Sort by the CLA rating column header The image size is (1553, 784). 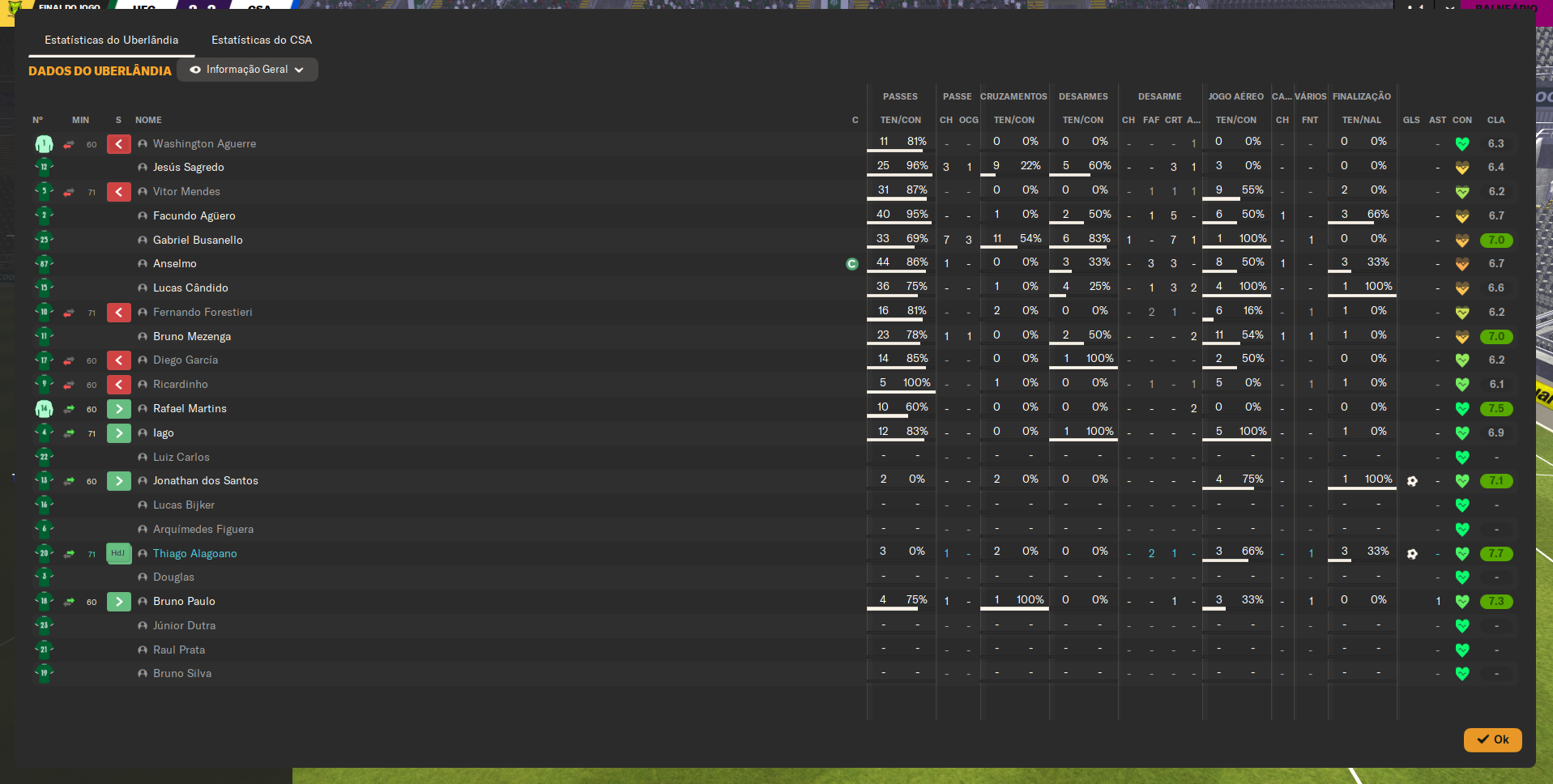tap(1495, 120)
